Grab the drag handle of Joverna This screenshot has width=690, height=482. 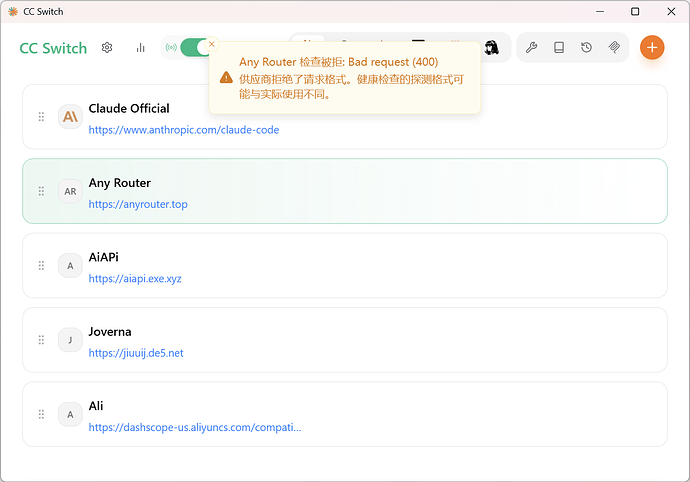click(x=41, y=340)
